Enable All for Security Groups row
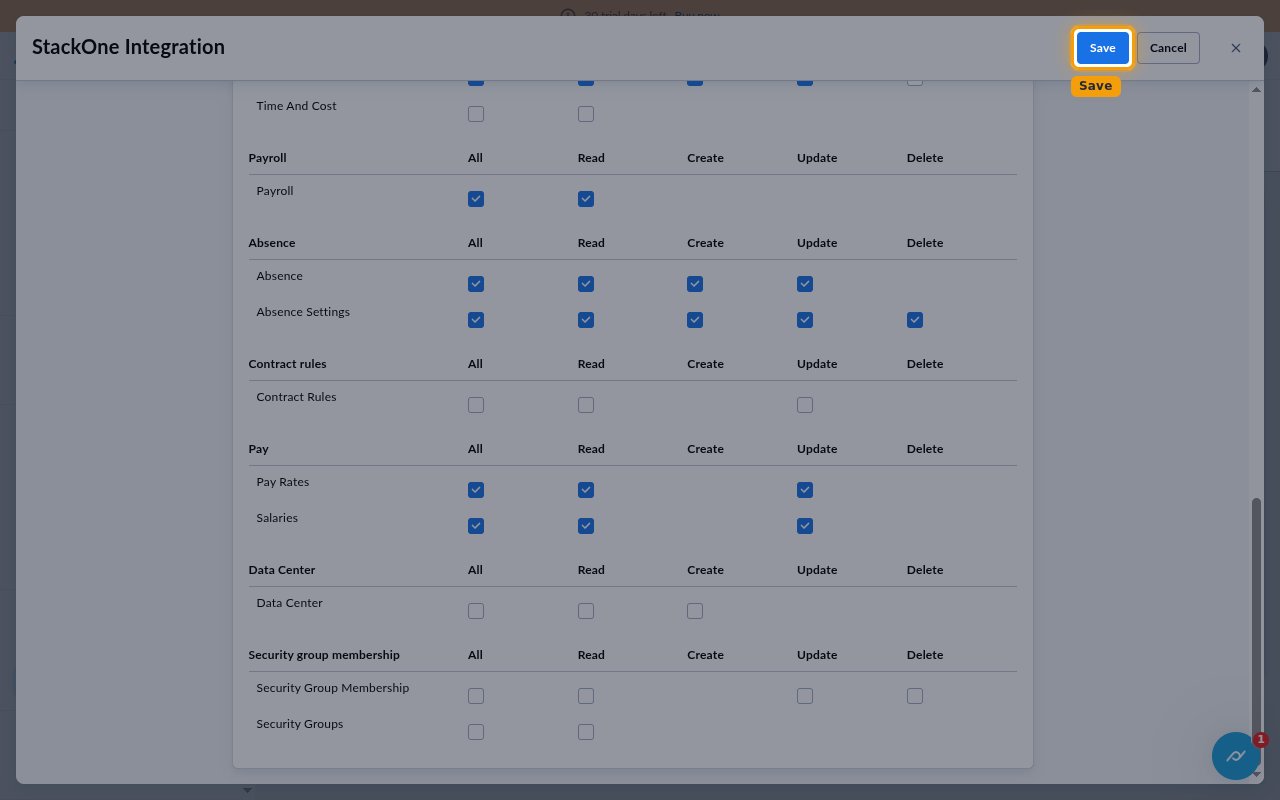The image size is (1280, 800). pos(476,732)
